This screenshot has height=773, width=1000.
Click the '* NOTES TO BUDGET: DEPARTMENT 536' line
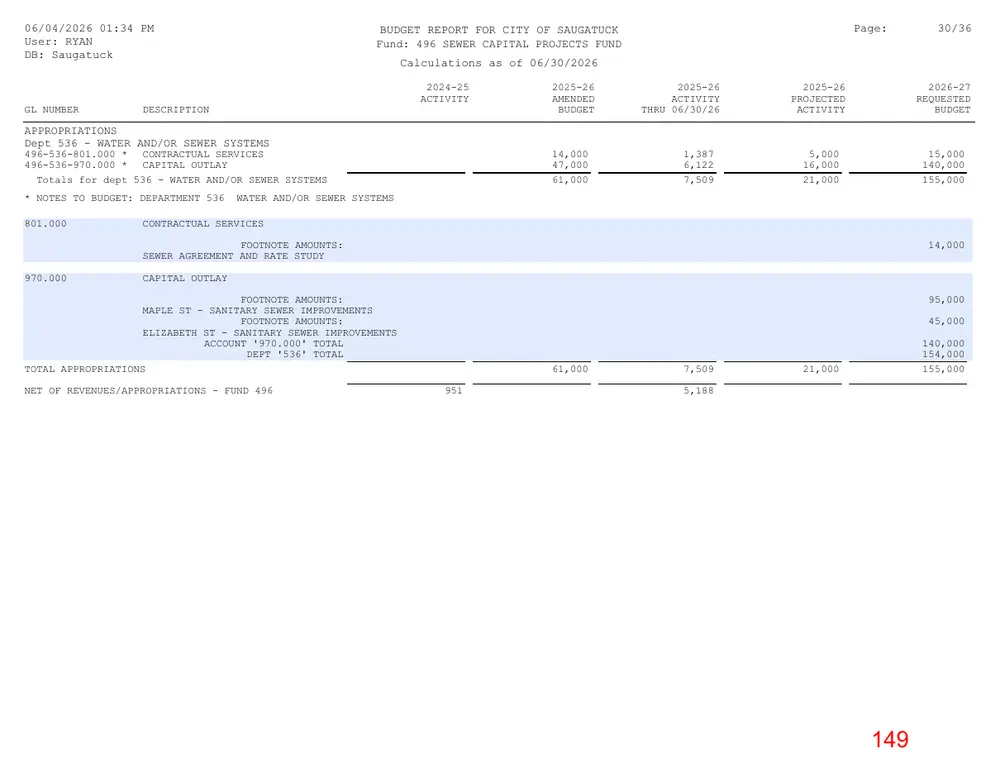(209, 198)
